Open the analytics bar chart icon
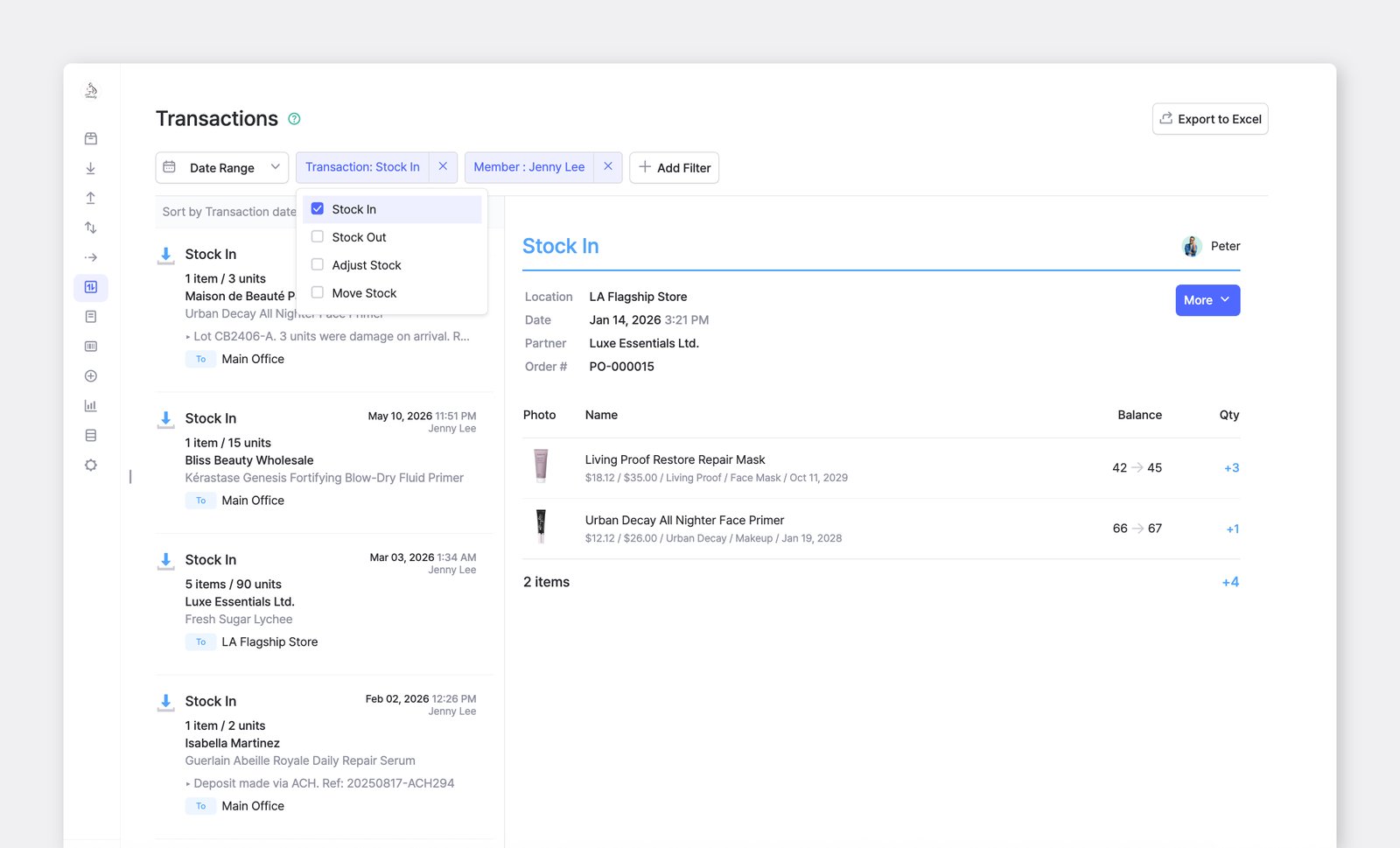 [x=90, y=406]
